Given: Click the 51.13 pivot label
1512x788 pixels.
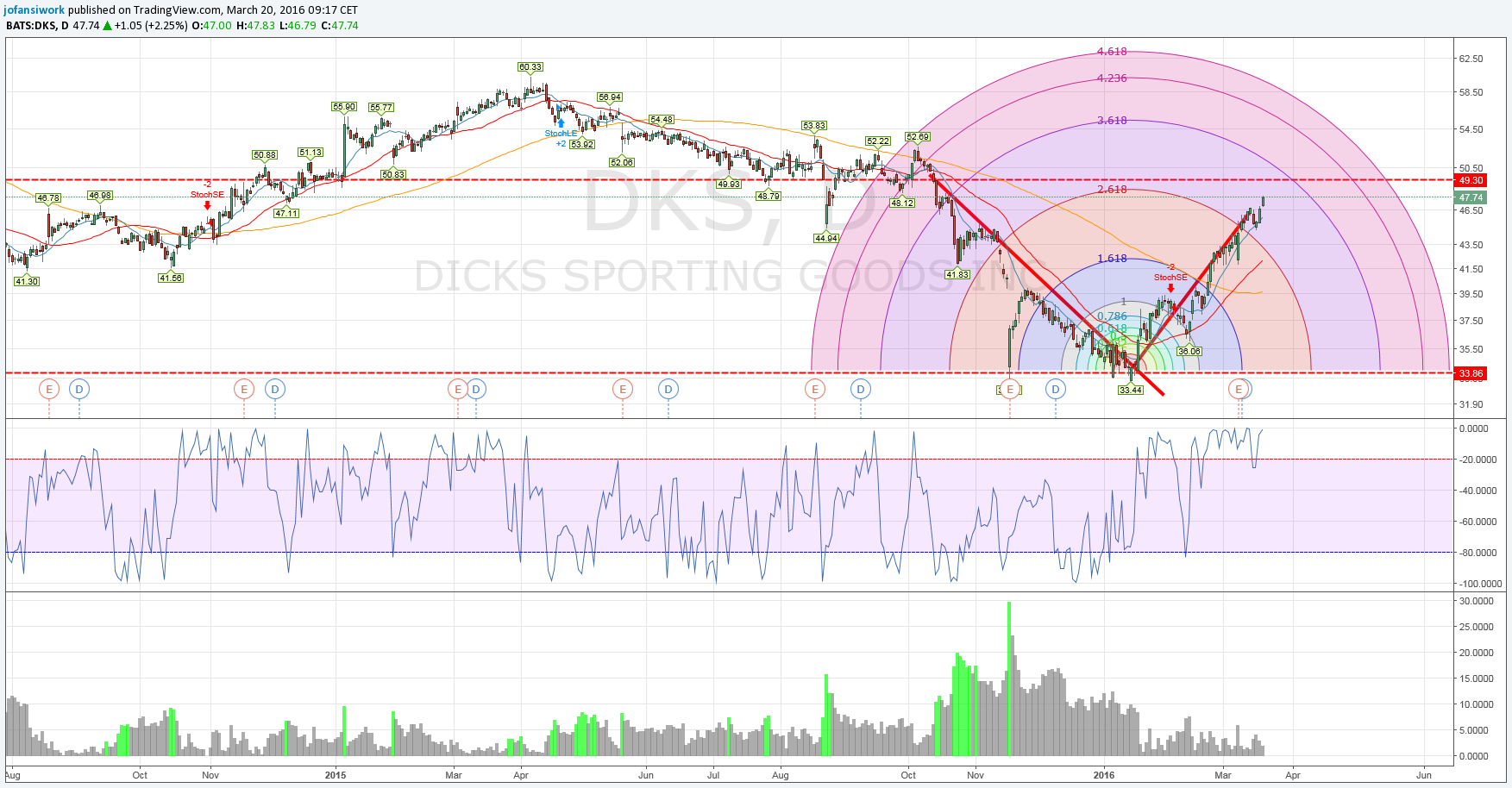Looking at the screenshot, I should [311, 153].
